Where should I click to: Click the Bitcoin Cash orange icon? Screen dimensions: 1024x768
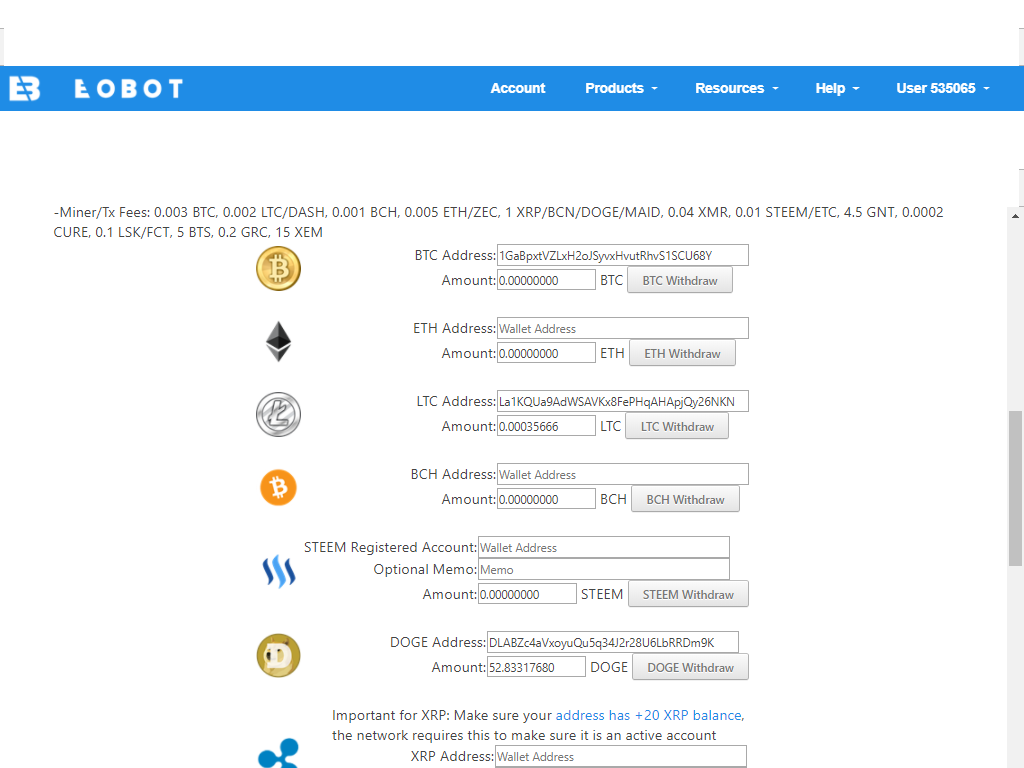[x=278, y=487]
